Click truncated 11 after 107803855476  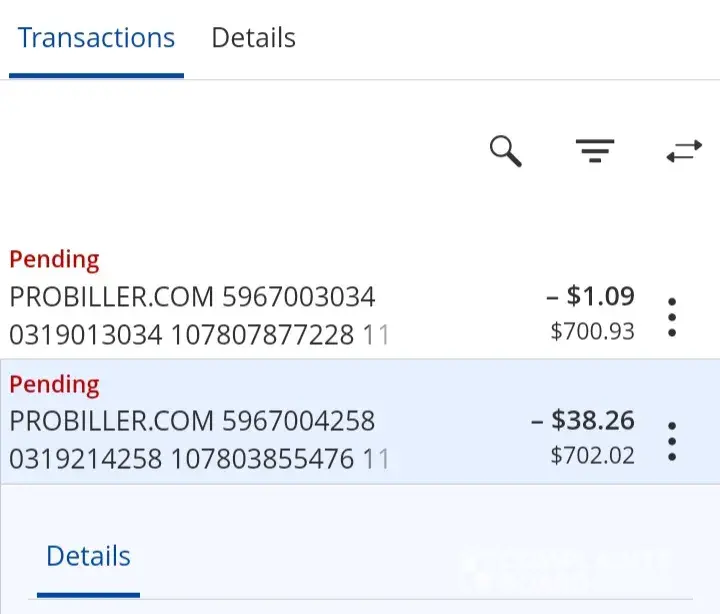(376, 459)
